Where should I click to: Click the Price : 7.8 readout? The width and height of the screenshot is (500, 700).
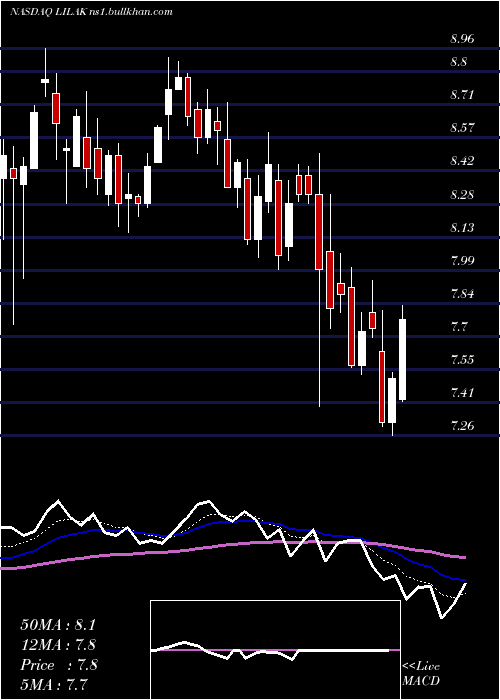(59, 665)
